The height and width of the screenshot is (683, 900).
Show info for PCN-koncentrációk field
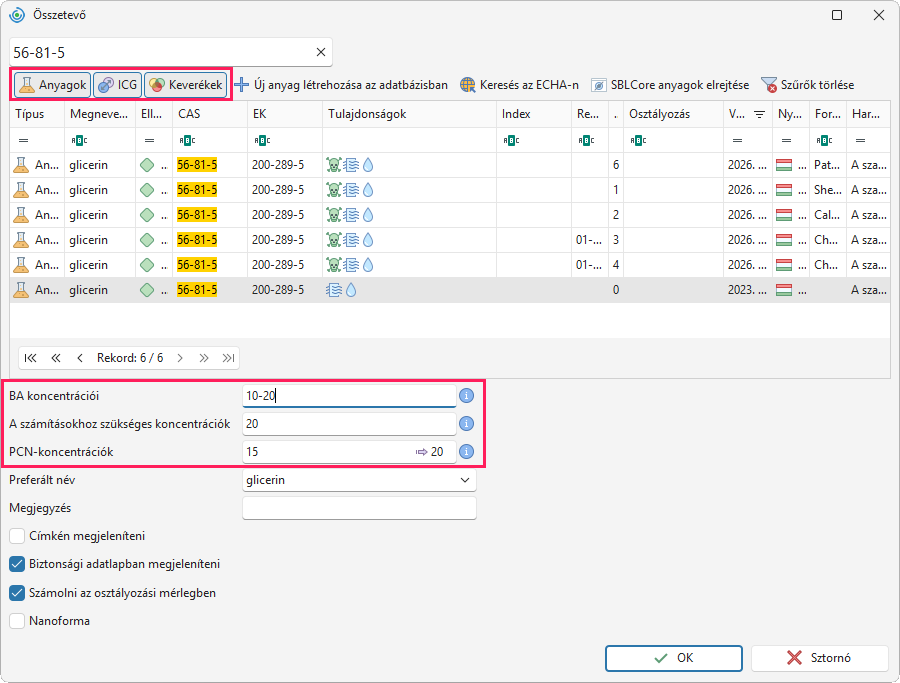(467, 452)
